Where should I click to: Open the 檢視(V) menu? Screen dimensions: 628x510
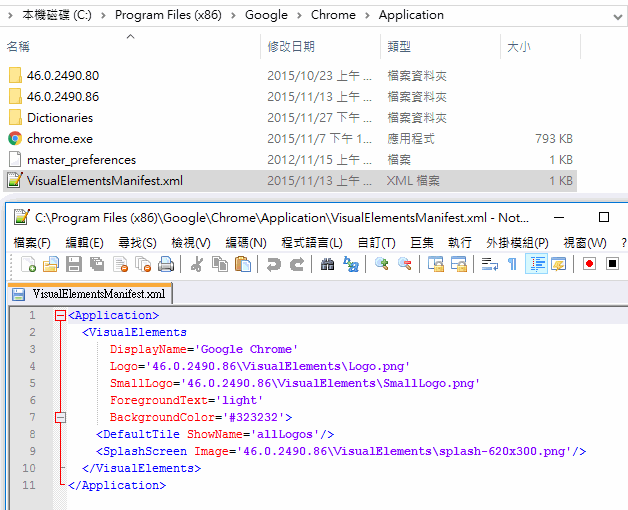[x=191, y=242]
